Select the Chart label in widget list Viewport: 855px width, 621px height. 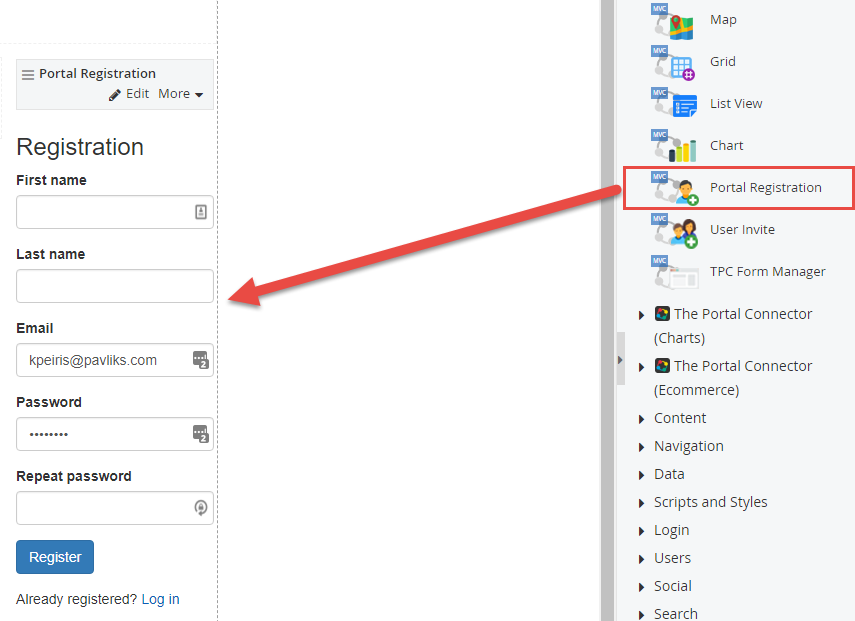point(726,146)
